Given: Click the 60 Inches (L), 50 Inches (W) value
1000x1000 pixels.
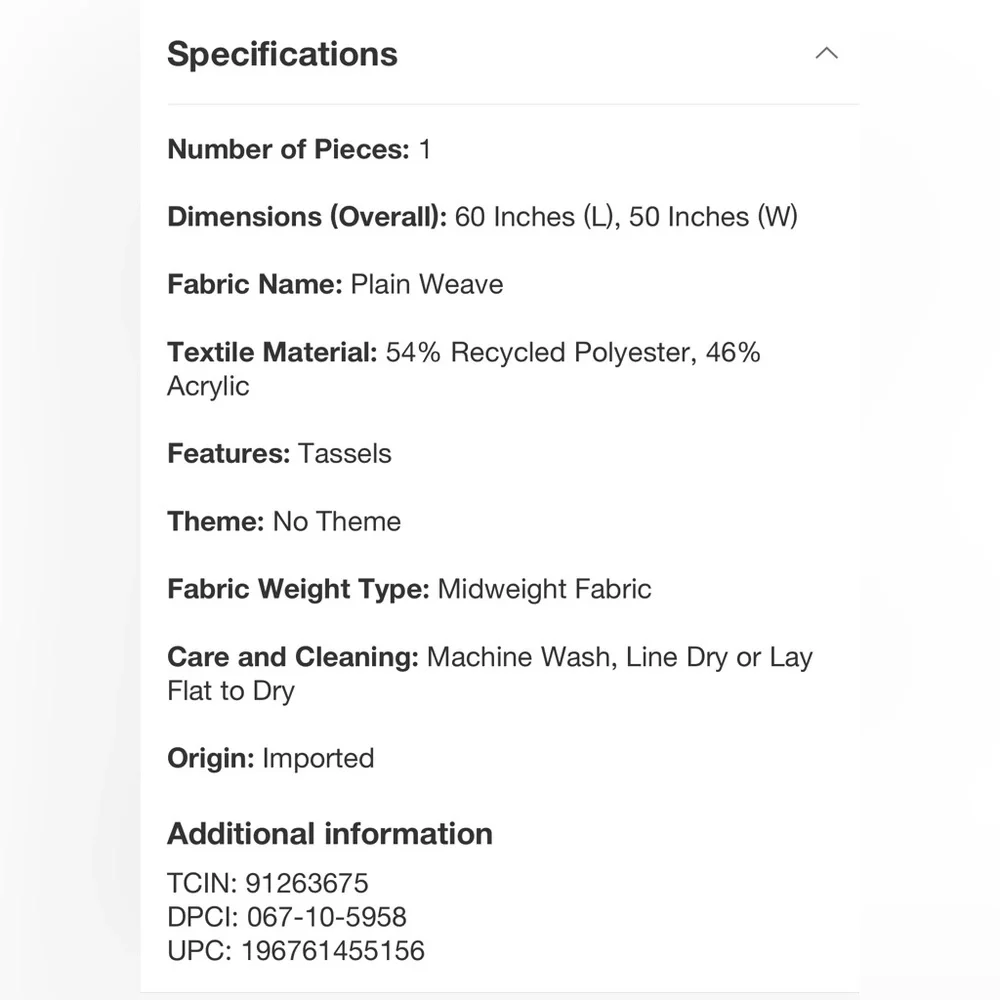Looking at the screenshot, I should coord(626,217).
